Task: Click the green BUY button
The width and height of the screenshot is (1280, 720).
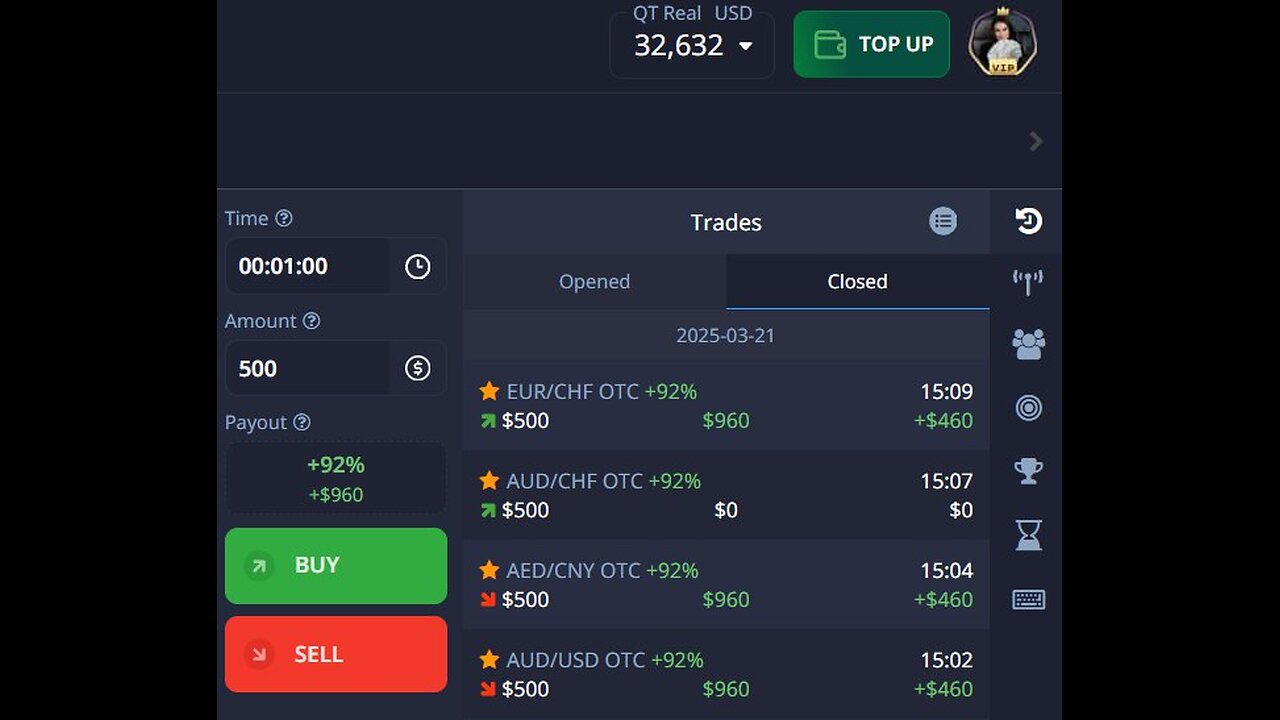Action: (x=336, y=566)
